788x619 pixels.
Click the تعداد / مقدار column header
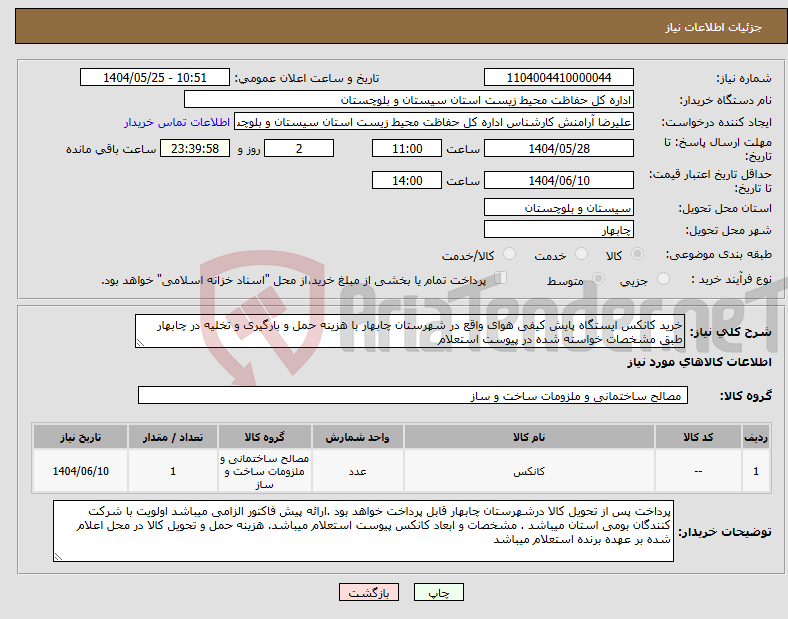pyautogui.click(x=173, y=437)
